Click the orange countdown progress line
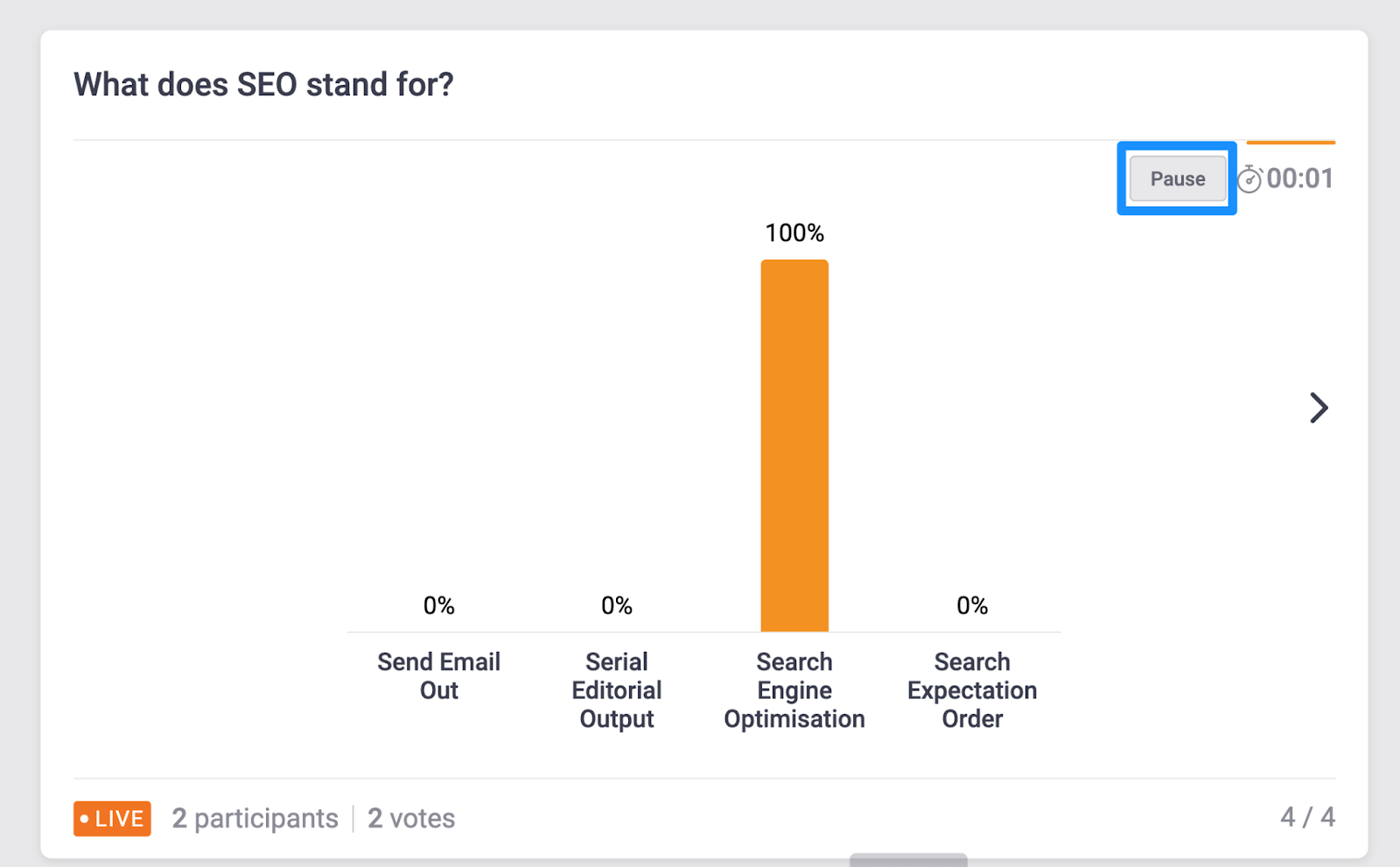The height and width of the screenshot is (867, 1400). click(1291, 142)
